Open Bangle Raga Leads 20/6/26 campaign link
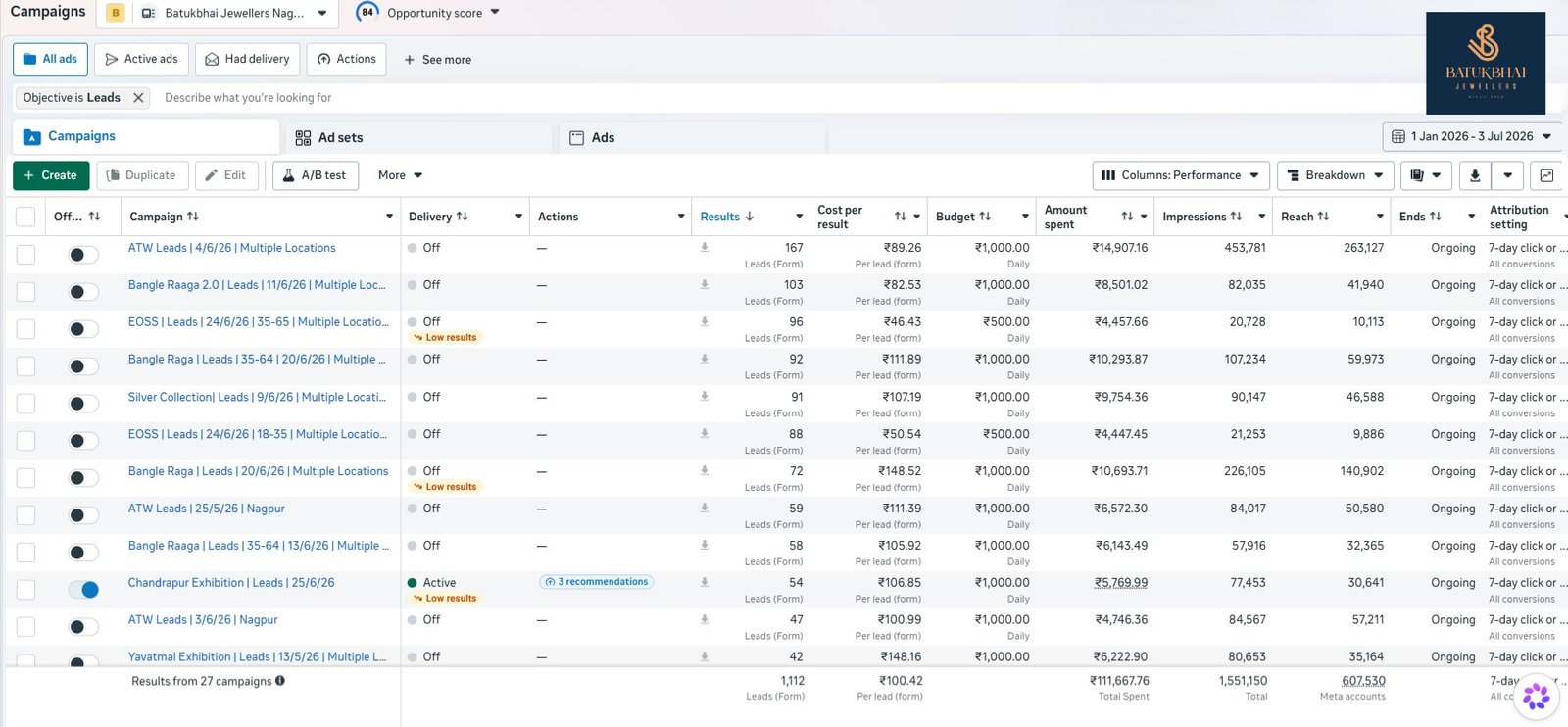 point(258,471)
